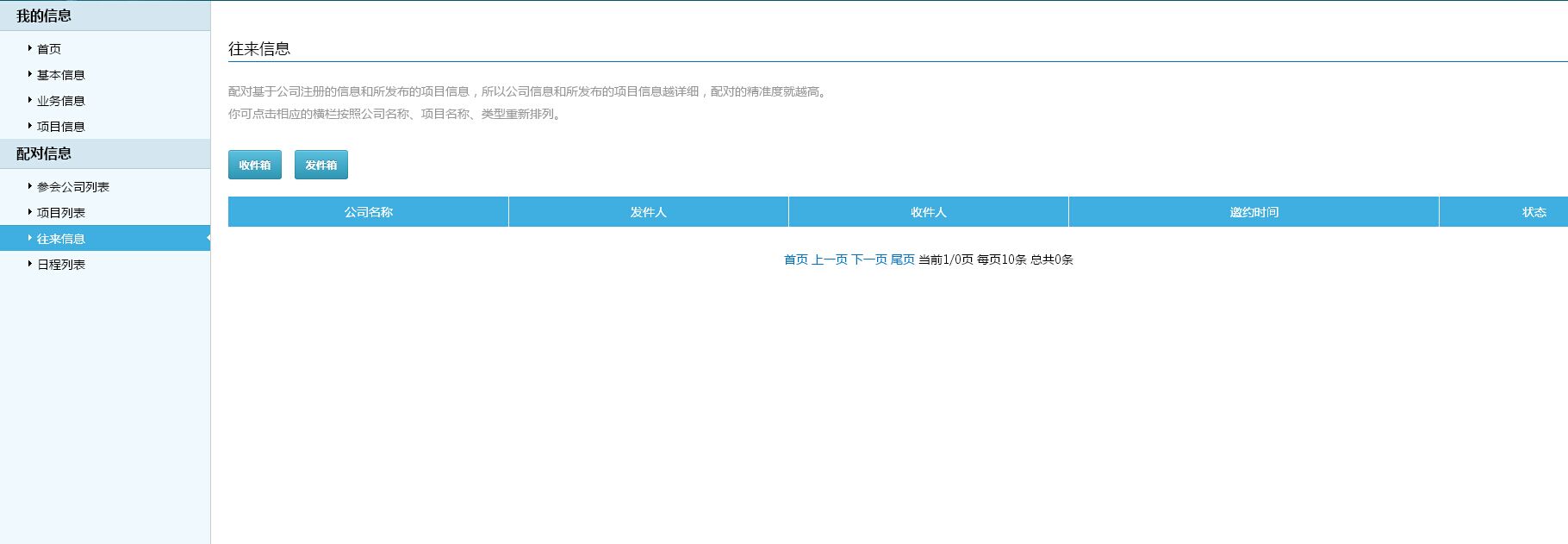This screenshot has width=1568, height=544.
Task: Switch to the 发件箱 outbox
Action: pos(321,165)
